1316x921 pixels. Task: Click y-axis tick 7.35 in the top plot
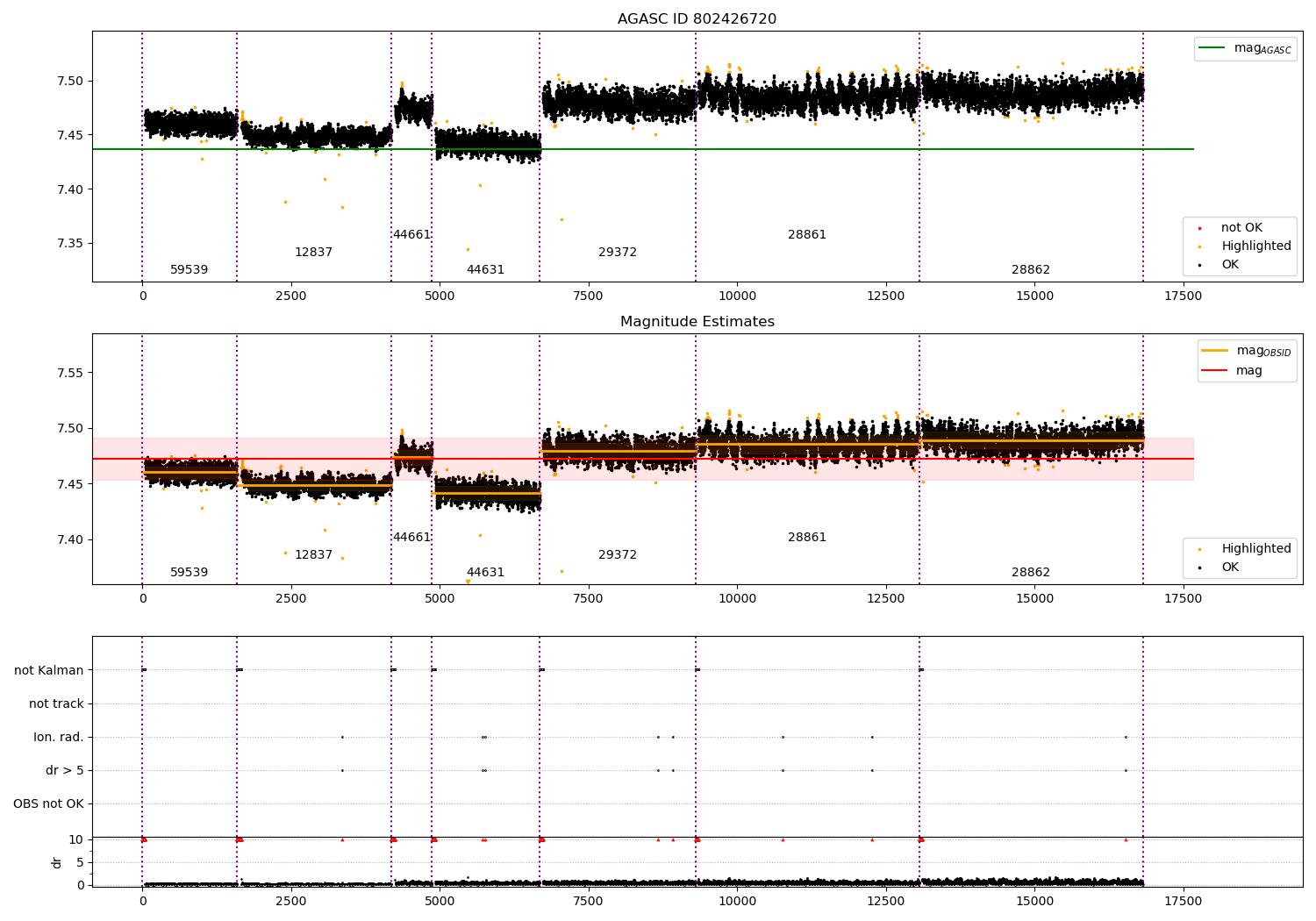(x=70, y=244)
